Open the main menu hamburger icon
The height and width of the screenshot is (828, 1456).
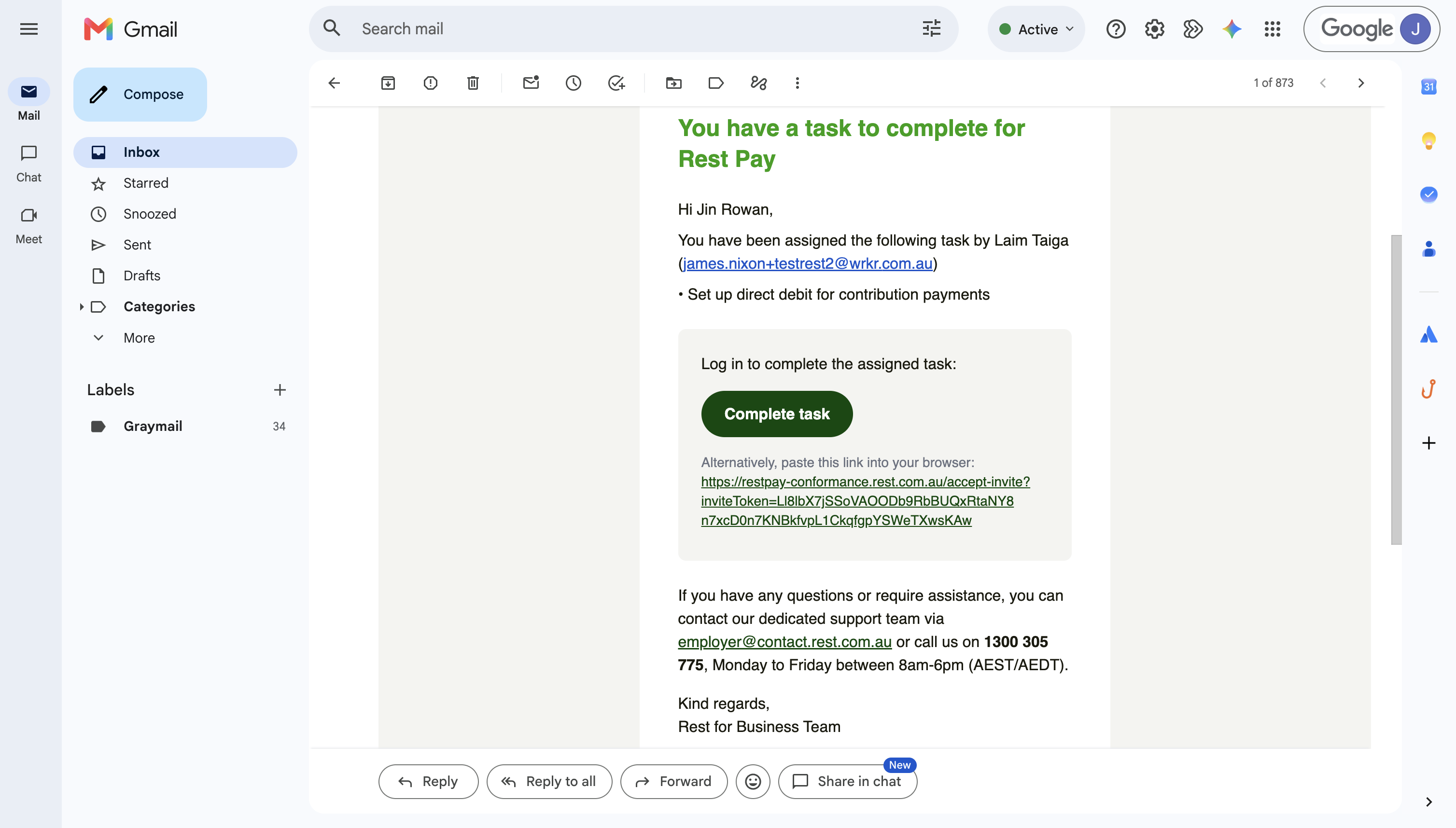coord(28,29)
